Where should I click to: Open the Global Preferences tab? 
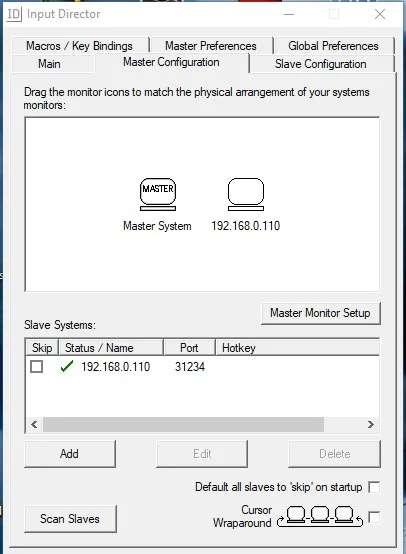[x=334, y=46]
